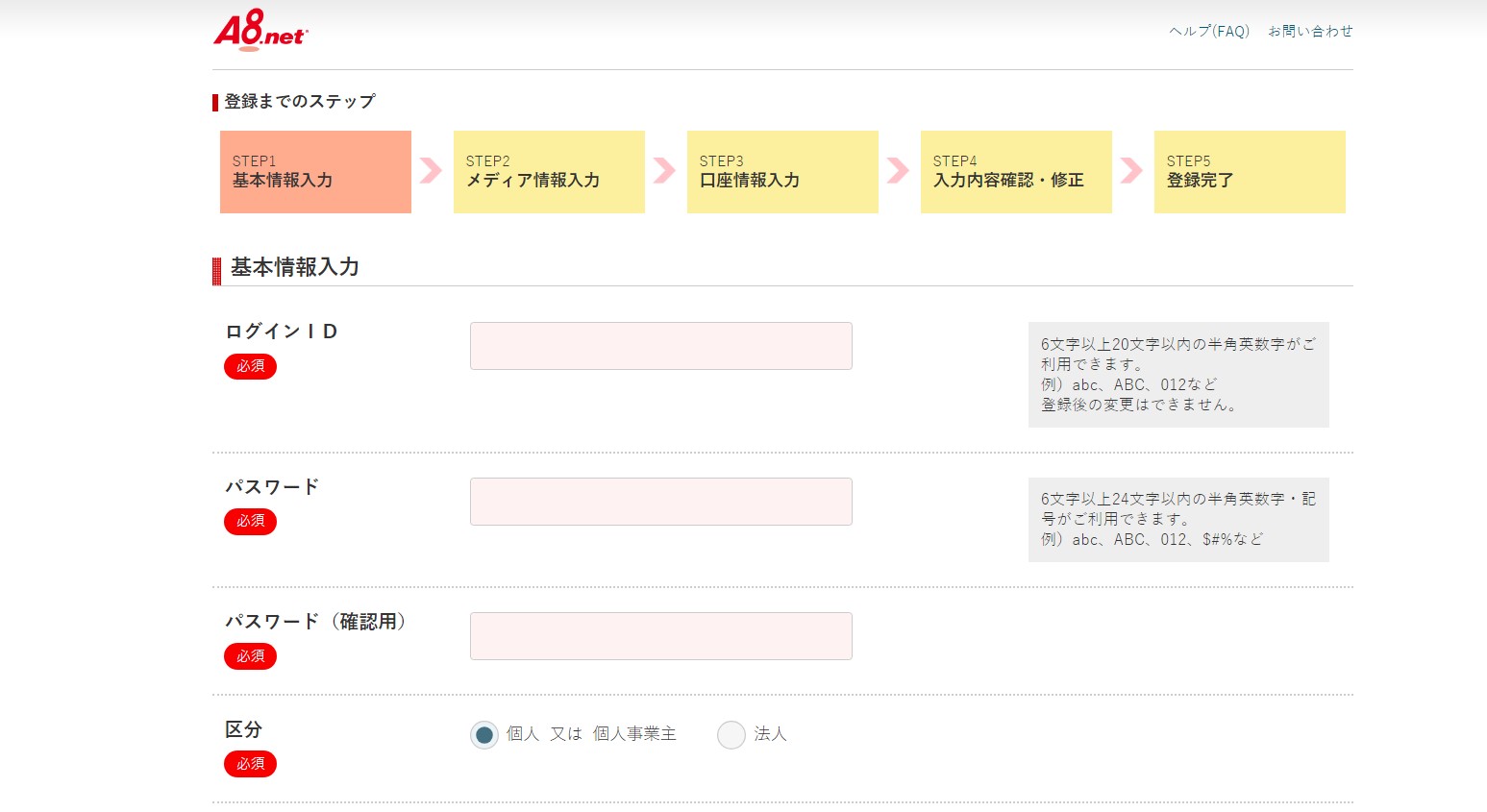
Task: Click the 区分 field label
Action: tap(243, 729)
